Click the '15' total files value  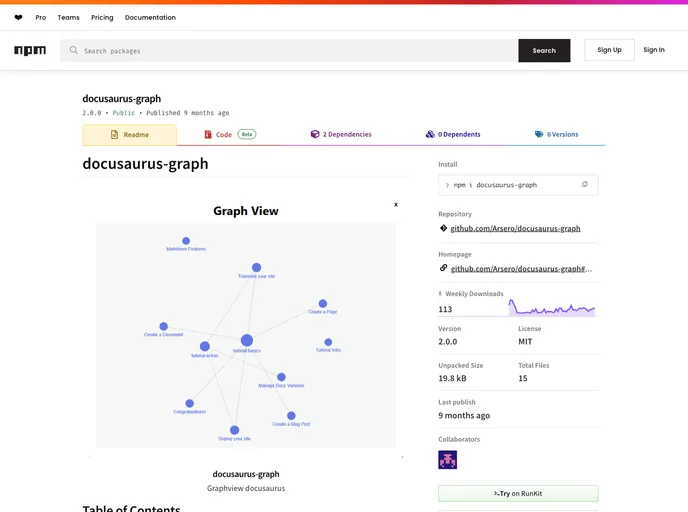[523, 378]
